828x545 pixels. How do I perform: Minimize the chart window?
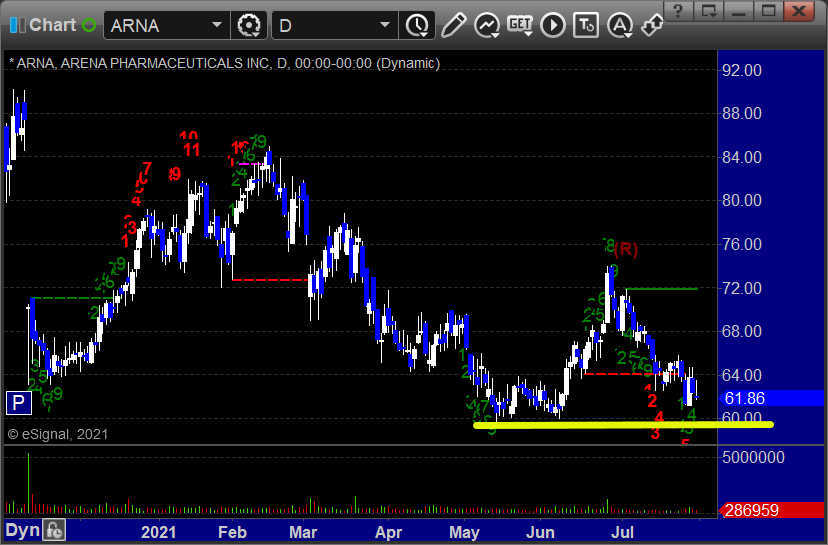(x=739, y=10)
